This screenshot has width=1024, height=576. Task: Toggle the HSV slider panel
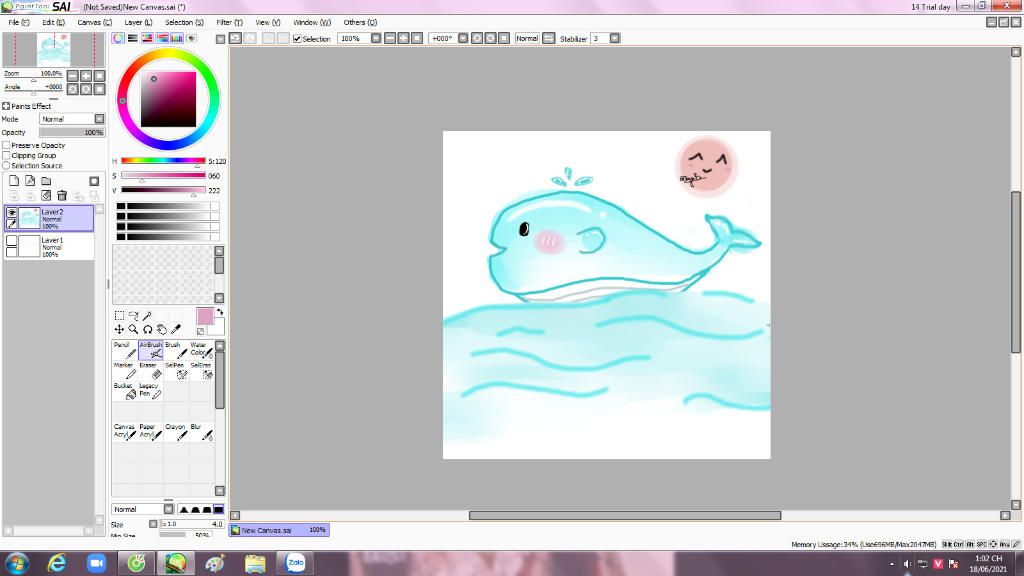[x=148, y=39]
